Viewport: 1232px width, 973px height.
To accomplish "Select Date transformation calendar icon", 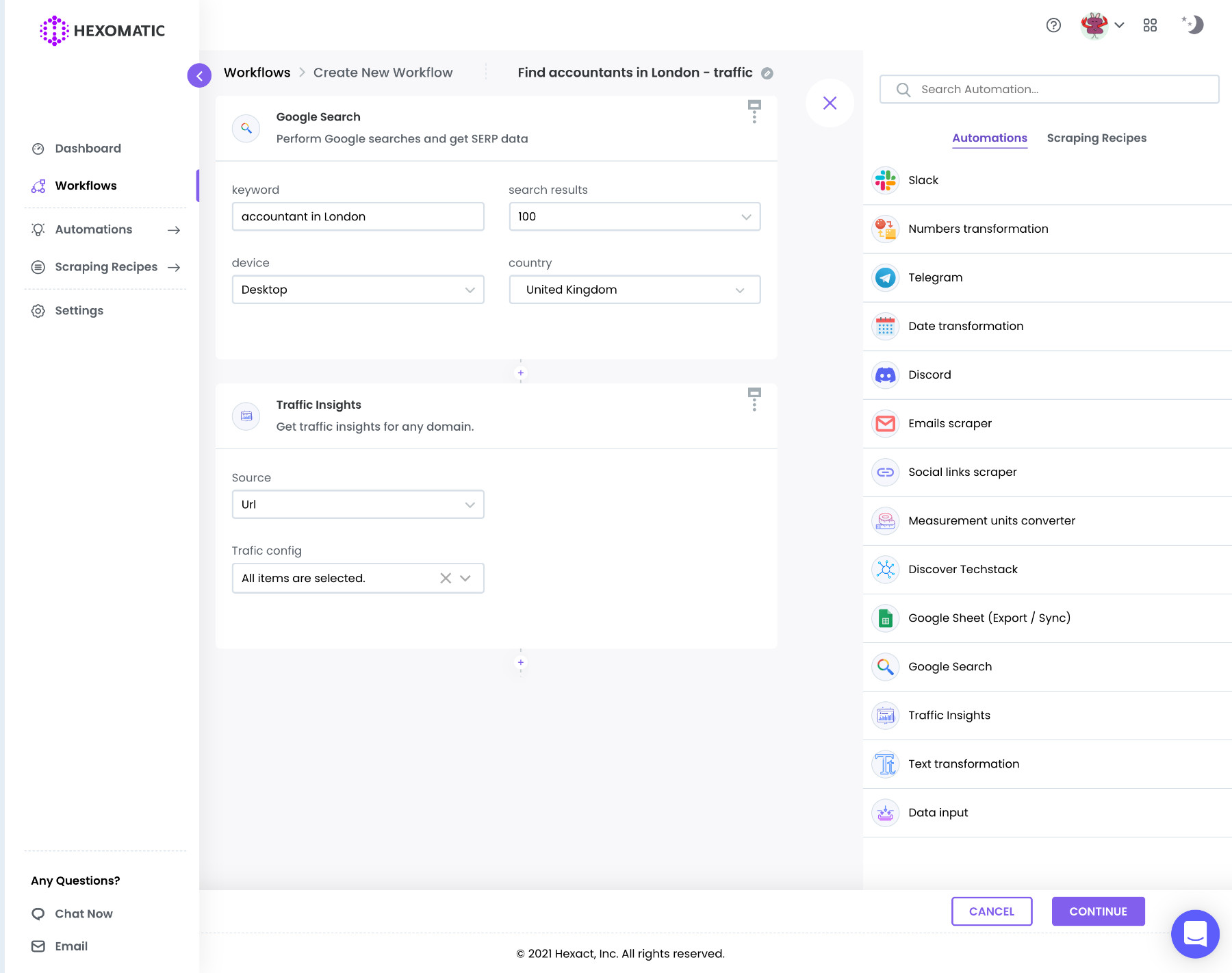I will coord(886,326).
